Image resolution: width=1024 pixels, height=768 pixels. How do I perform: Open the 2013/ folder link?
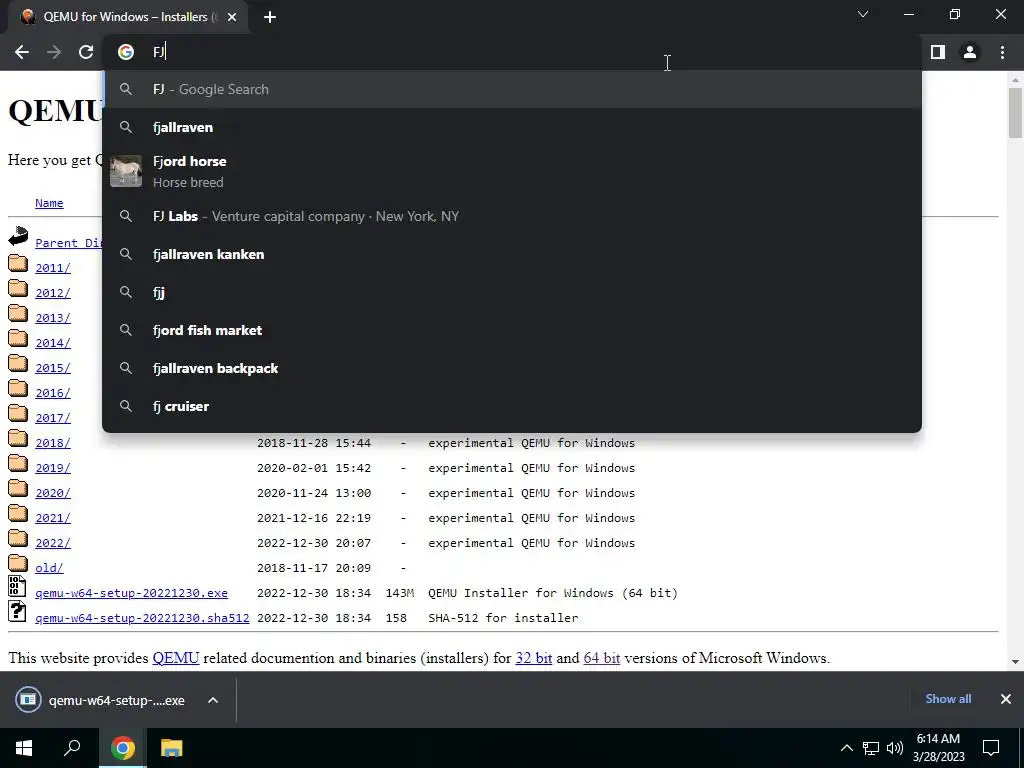tap(52, 318)
